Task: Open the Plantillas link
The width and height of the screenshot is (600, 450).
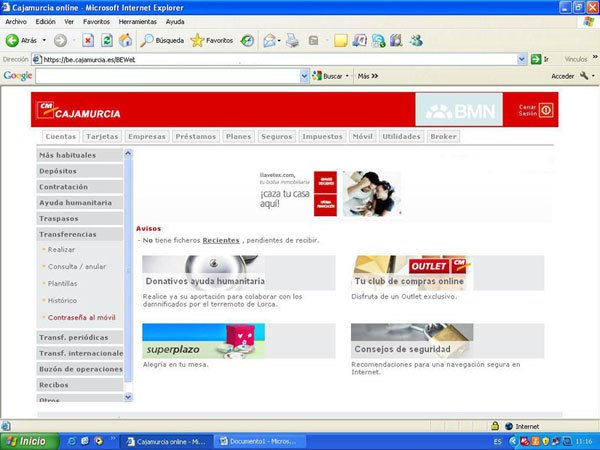Action: (62, 284)
